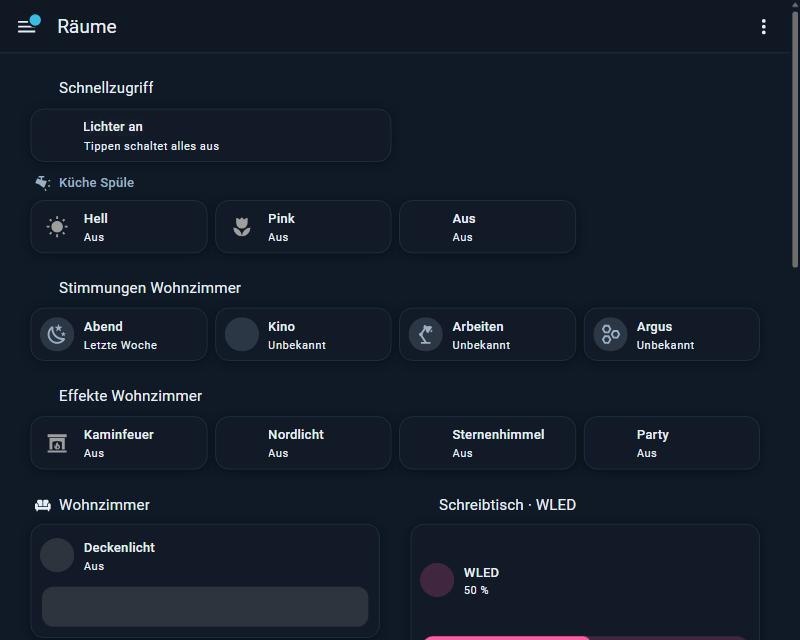Click the moon icon on Abend tile

coord(57,335)
